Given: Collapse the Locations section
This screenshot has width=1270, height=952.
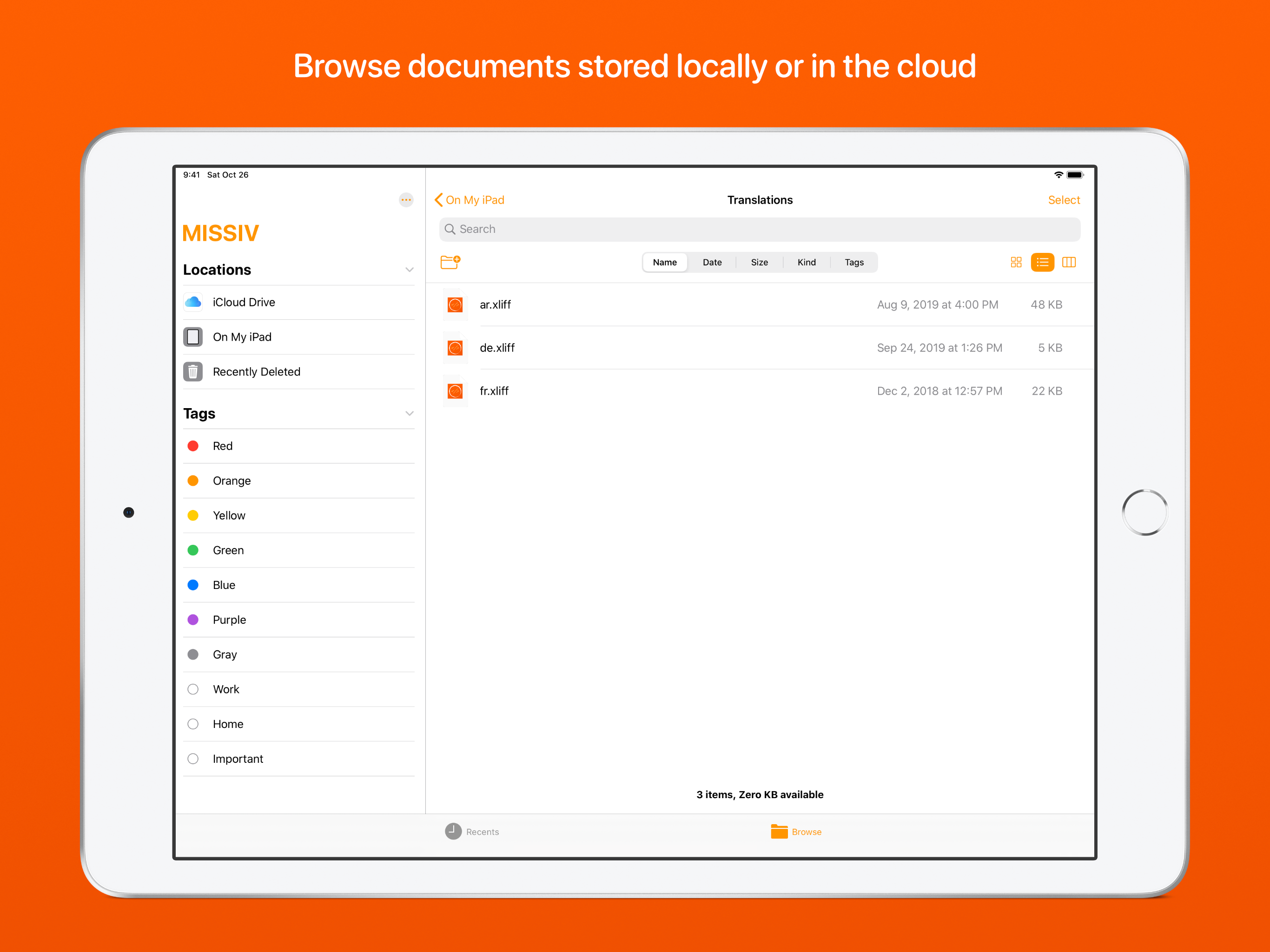Looking at the screenshot, I should [410, 269].
